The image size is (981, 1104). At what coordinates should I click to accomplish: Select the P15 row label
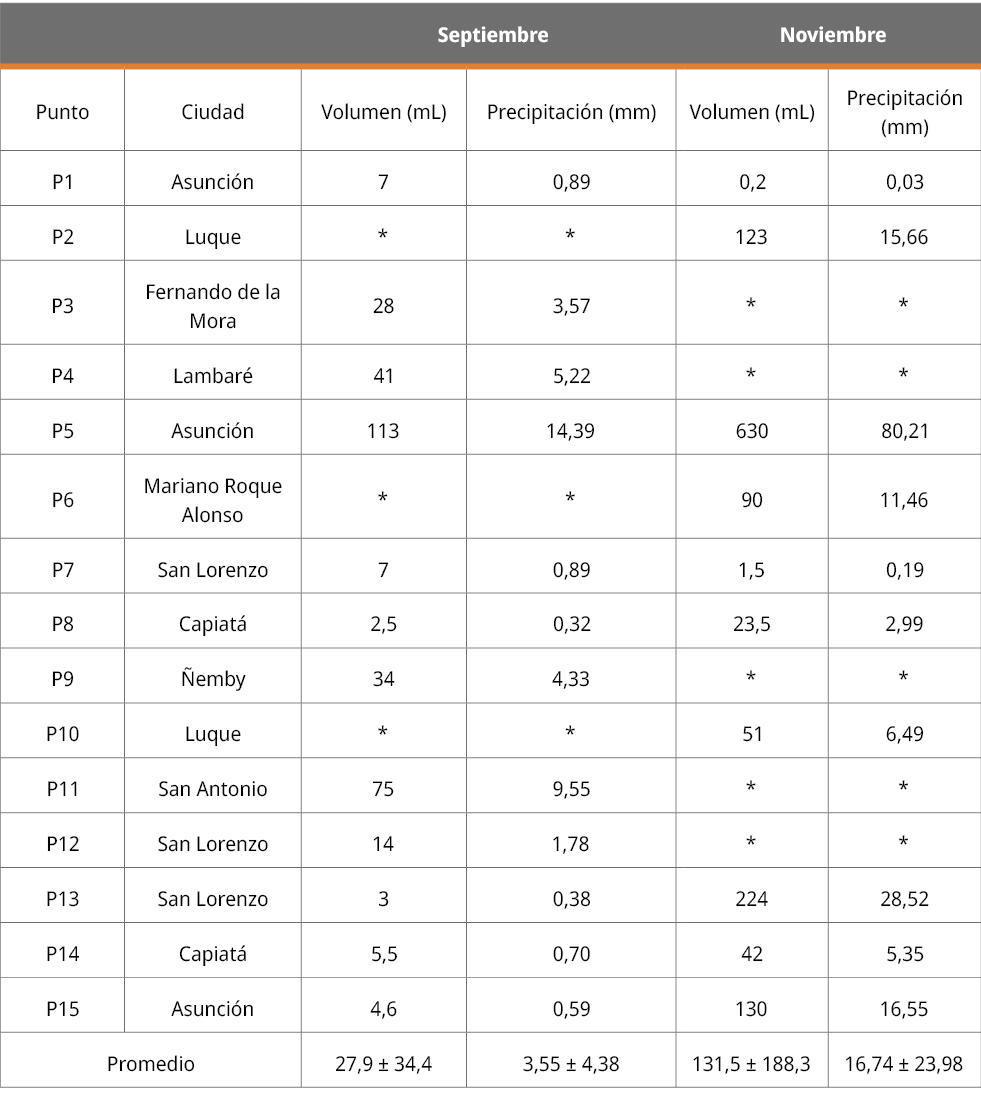(62, 1009)
